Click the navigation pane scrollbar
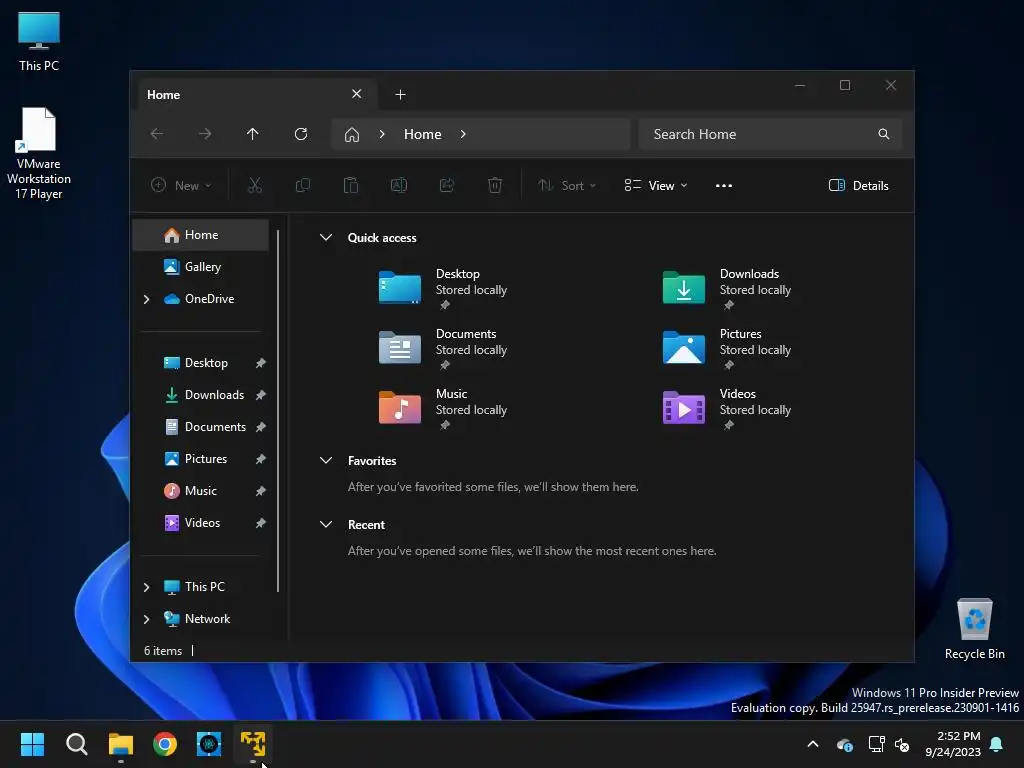1024x768 pixels. (278, 411)
